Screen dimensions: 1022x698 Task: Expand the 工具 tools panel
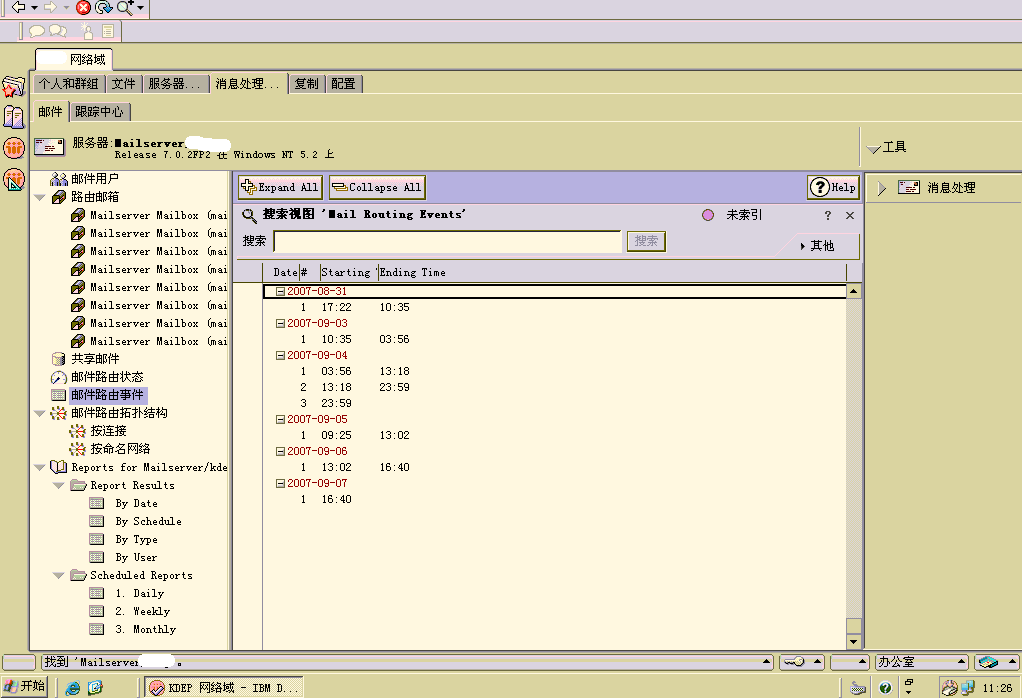click(874, 148)
